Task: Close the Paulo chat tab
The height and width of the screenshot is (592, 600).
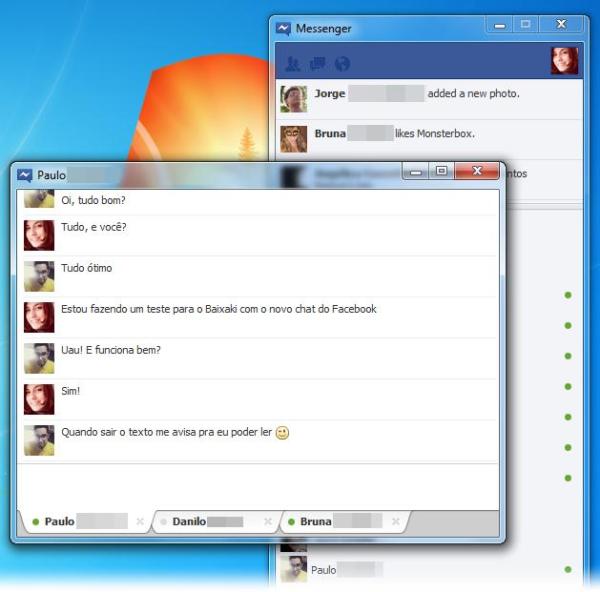Action: click(x=140, y=522)
